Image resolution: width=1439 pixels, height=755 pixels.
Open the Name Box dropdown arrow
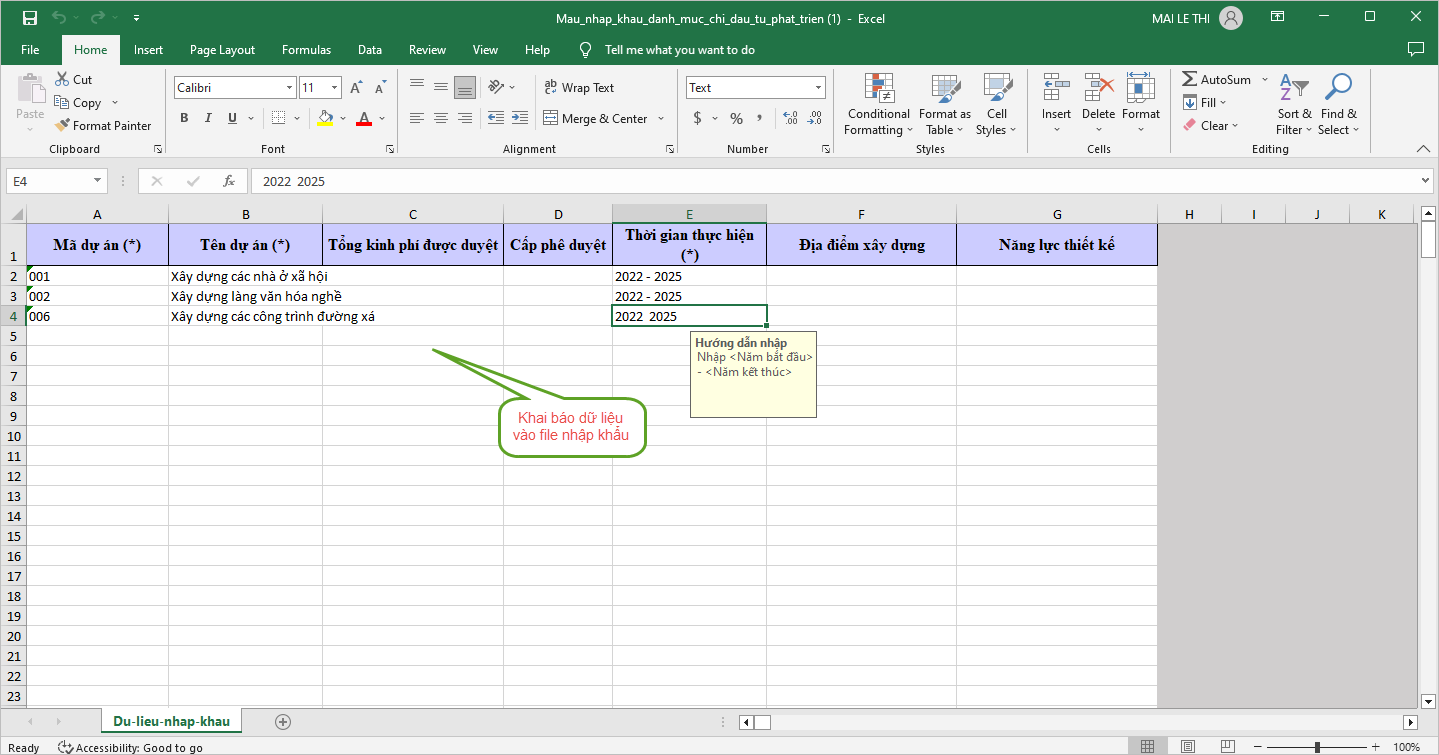point(97,181)
